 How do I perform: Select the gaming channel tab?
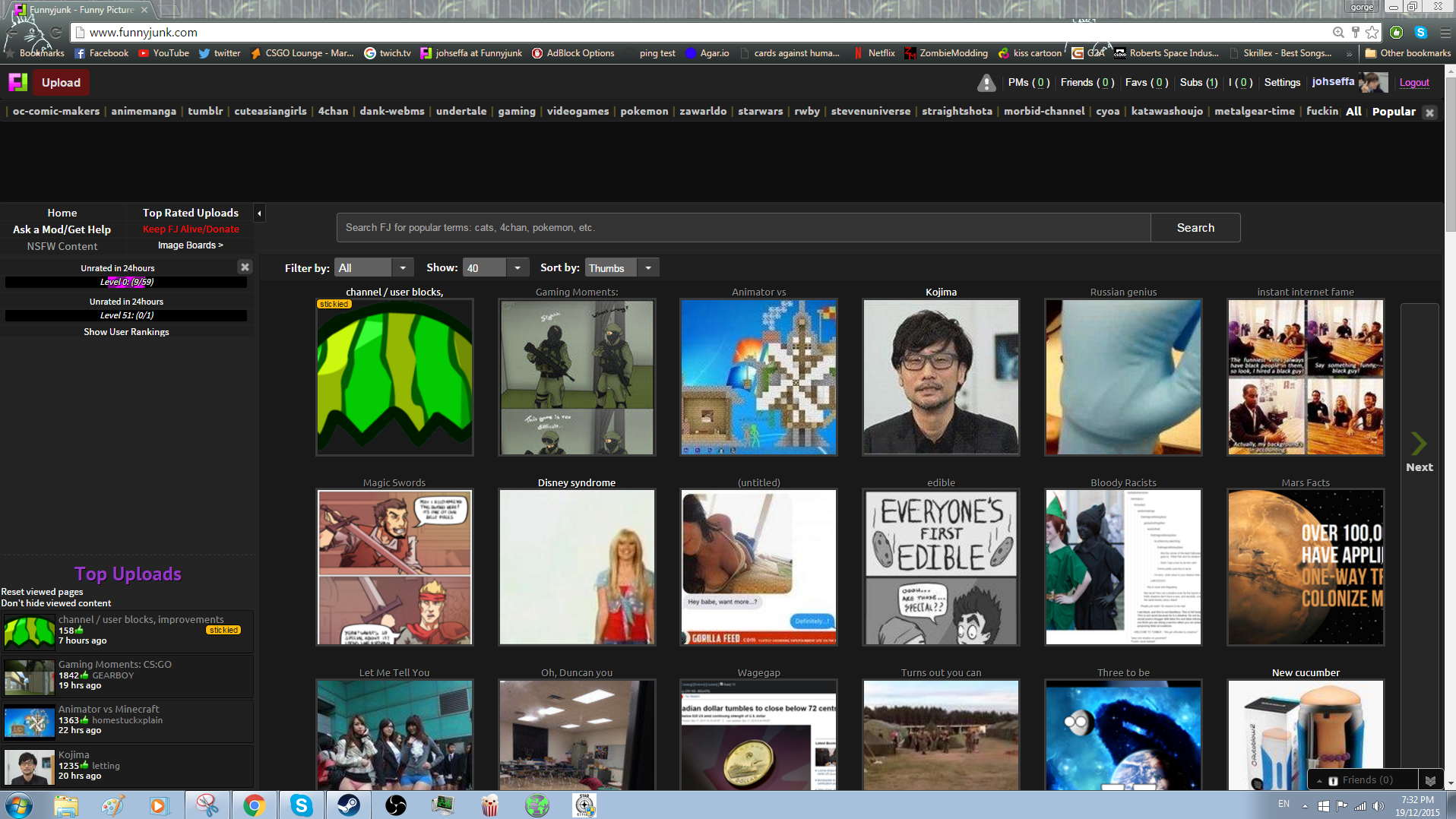pos(517,111)
